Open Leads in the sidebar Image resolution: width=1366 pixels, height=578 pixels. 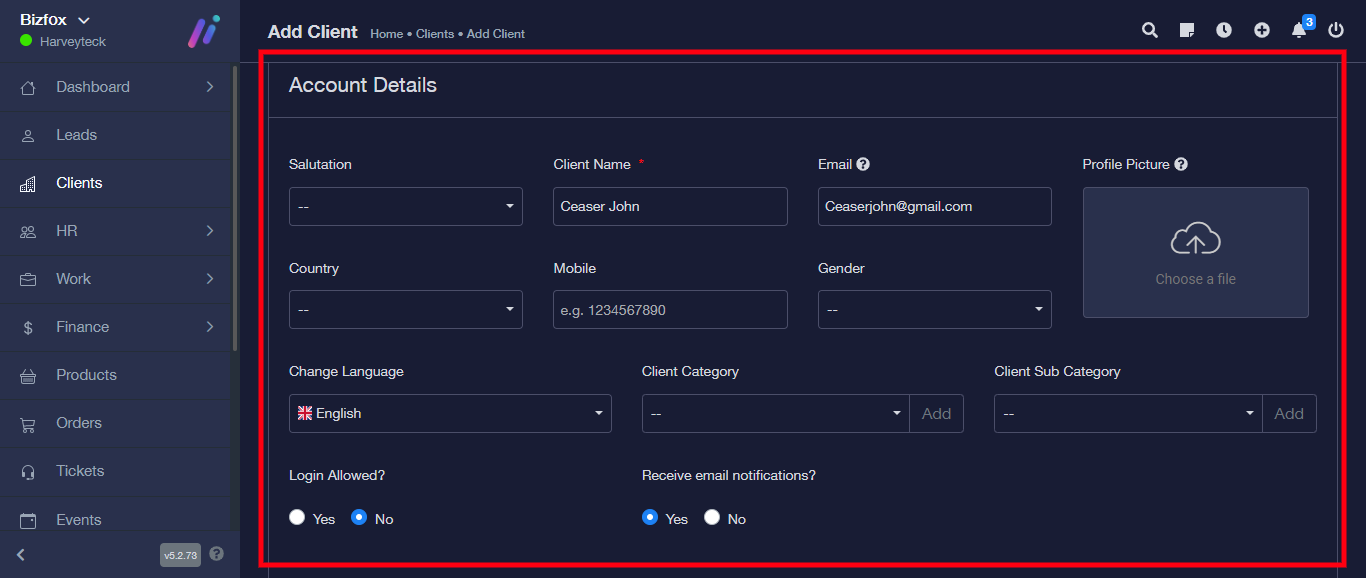point(77,135)
